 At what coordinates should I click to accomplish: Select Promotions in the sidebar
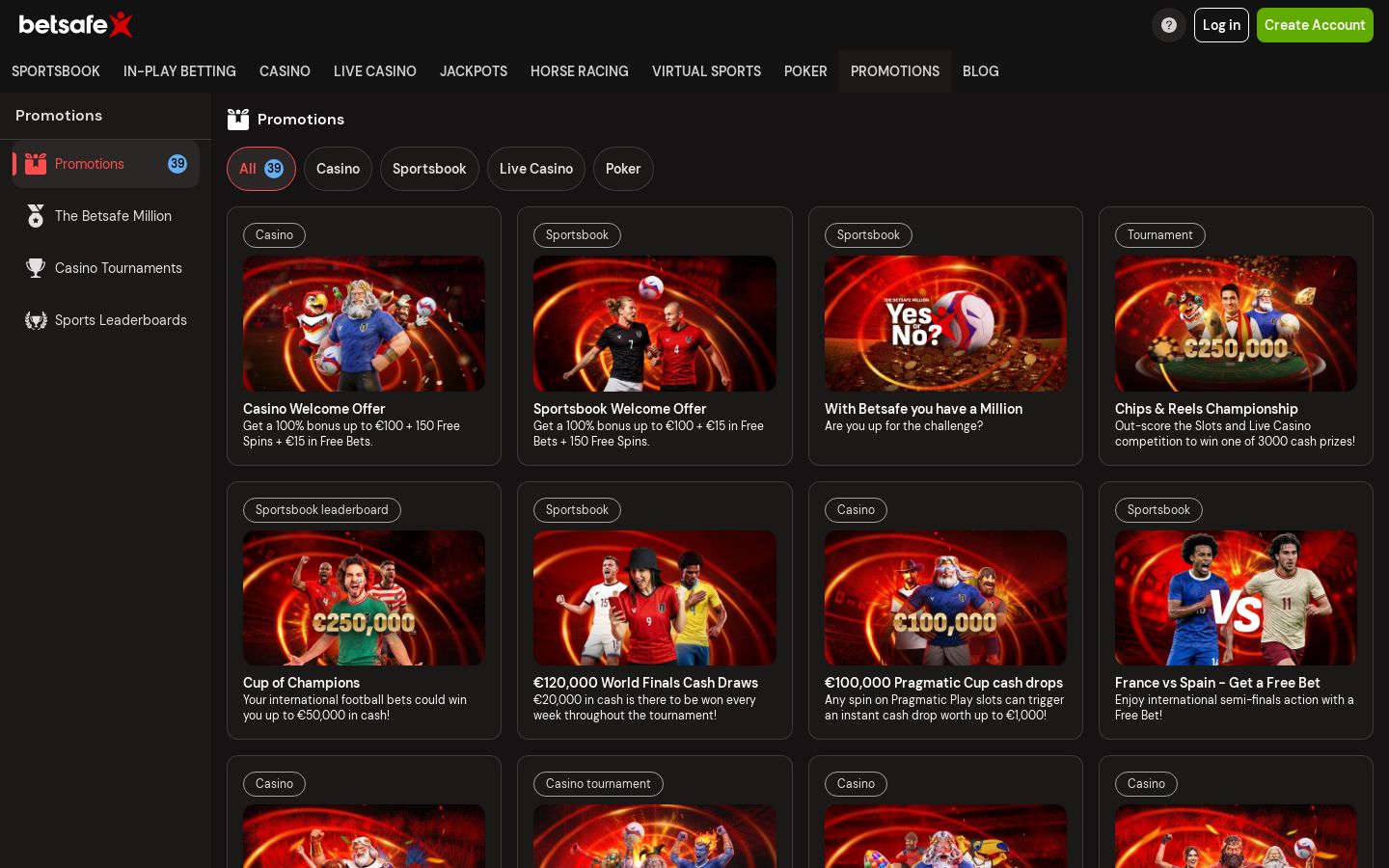(x=106, y=164)
